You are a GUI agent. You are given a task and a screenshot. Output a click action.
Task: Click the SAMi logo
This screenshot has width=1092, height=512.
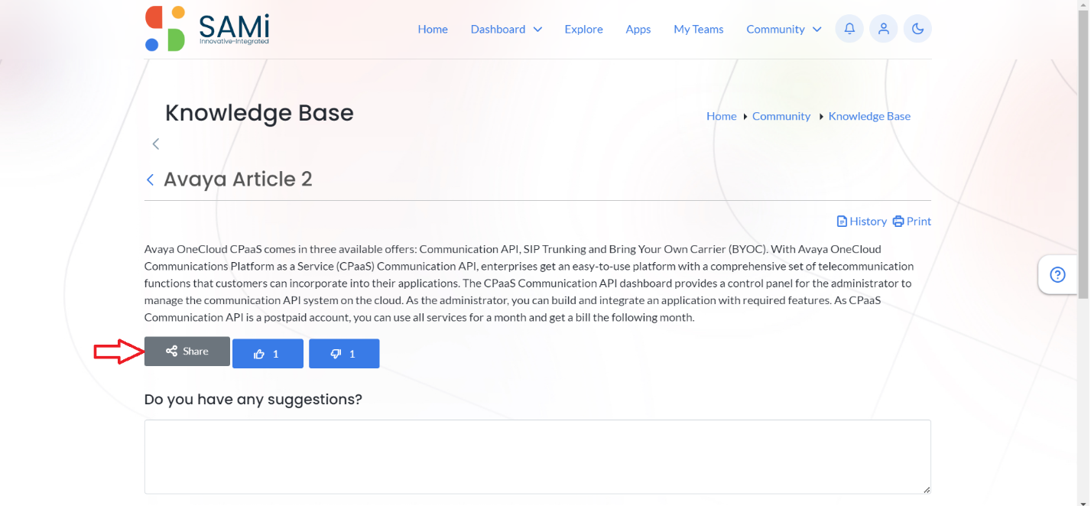pos(207,29)
